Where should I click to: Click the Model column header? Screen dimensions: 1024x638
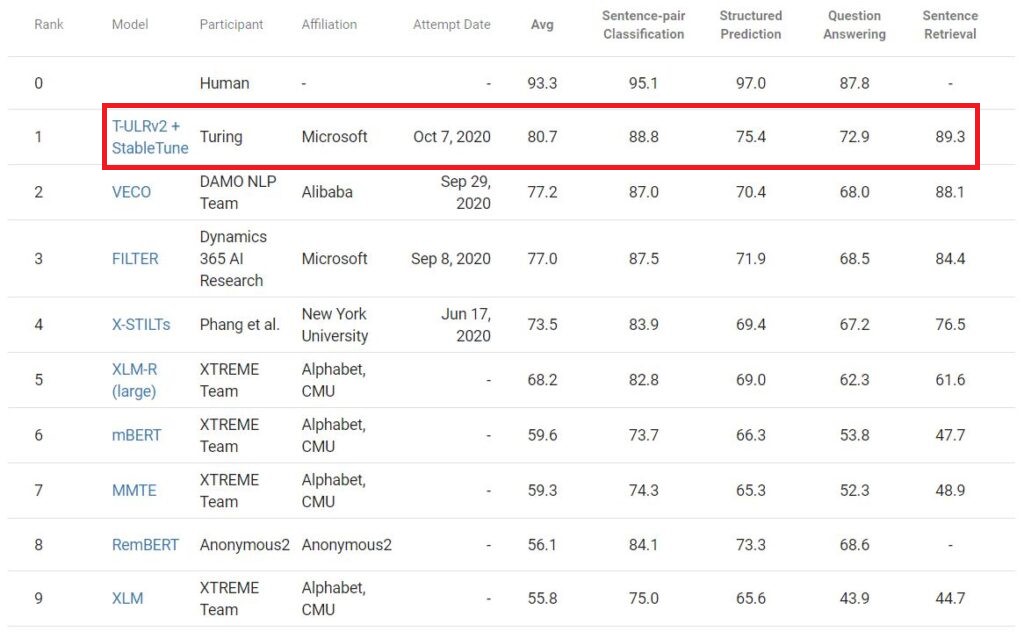coord(130,25)
